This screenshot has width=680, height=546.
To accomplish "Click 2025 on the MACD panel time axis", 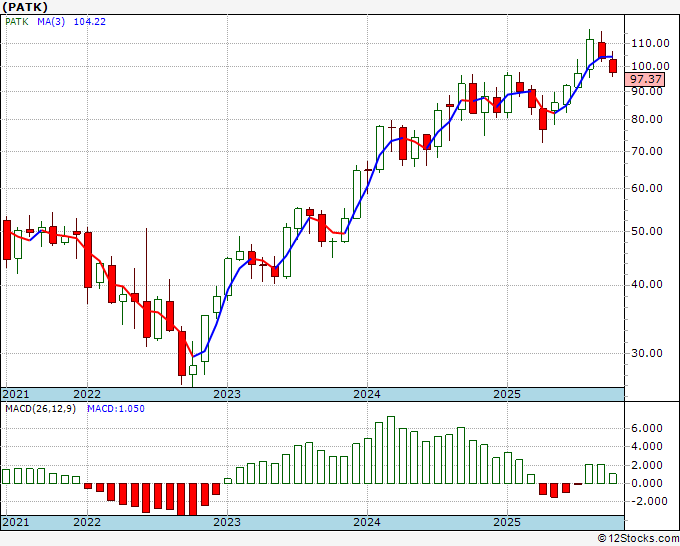I will coord(507,522).
